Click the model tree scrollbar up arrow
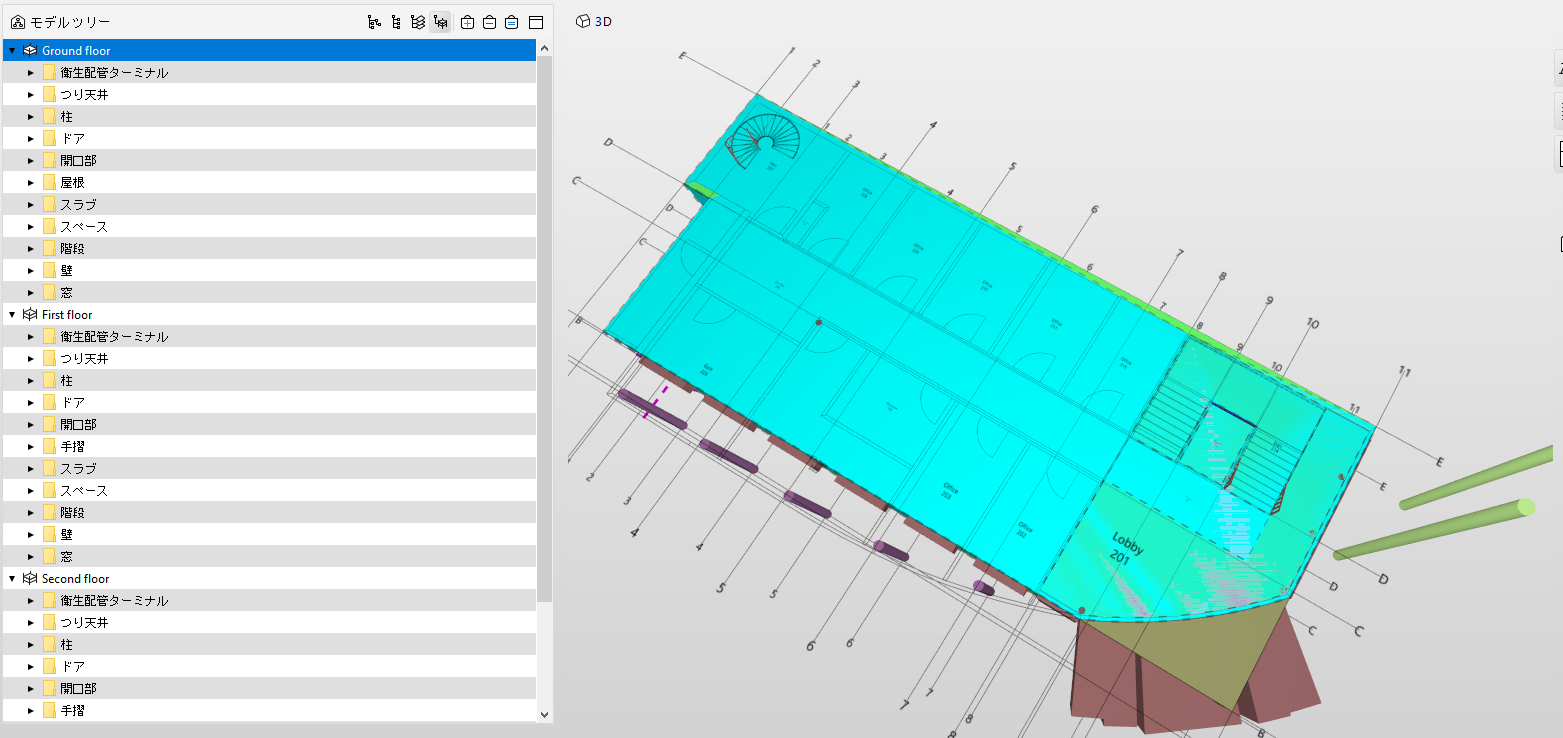Image resolution: width=1563 pixels, height=738 pixels. click(x=545, y=47)
